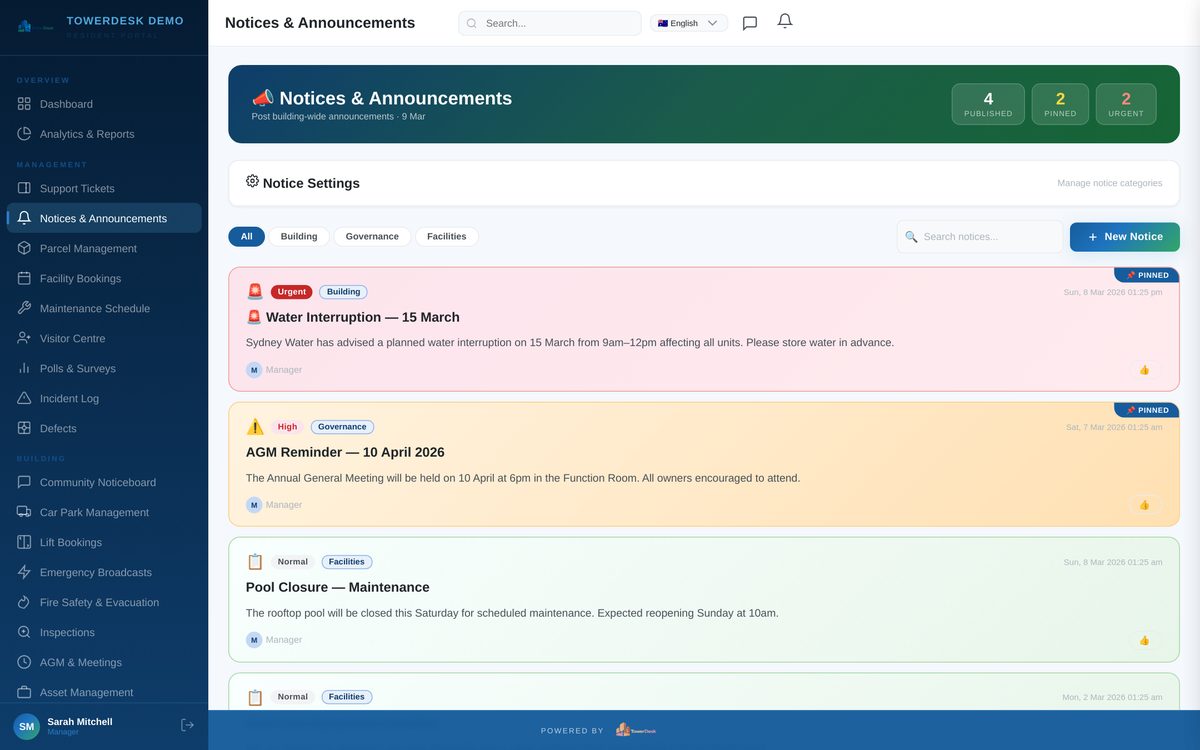The image size is (1200, 750).
Task: Switch to the Governance filter tab
Action: pyautogui.click(x=372, y=236)
